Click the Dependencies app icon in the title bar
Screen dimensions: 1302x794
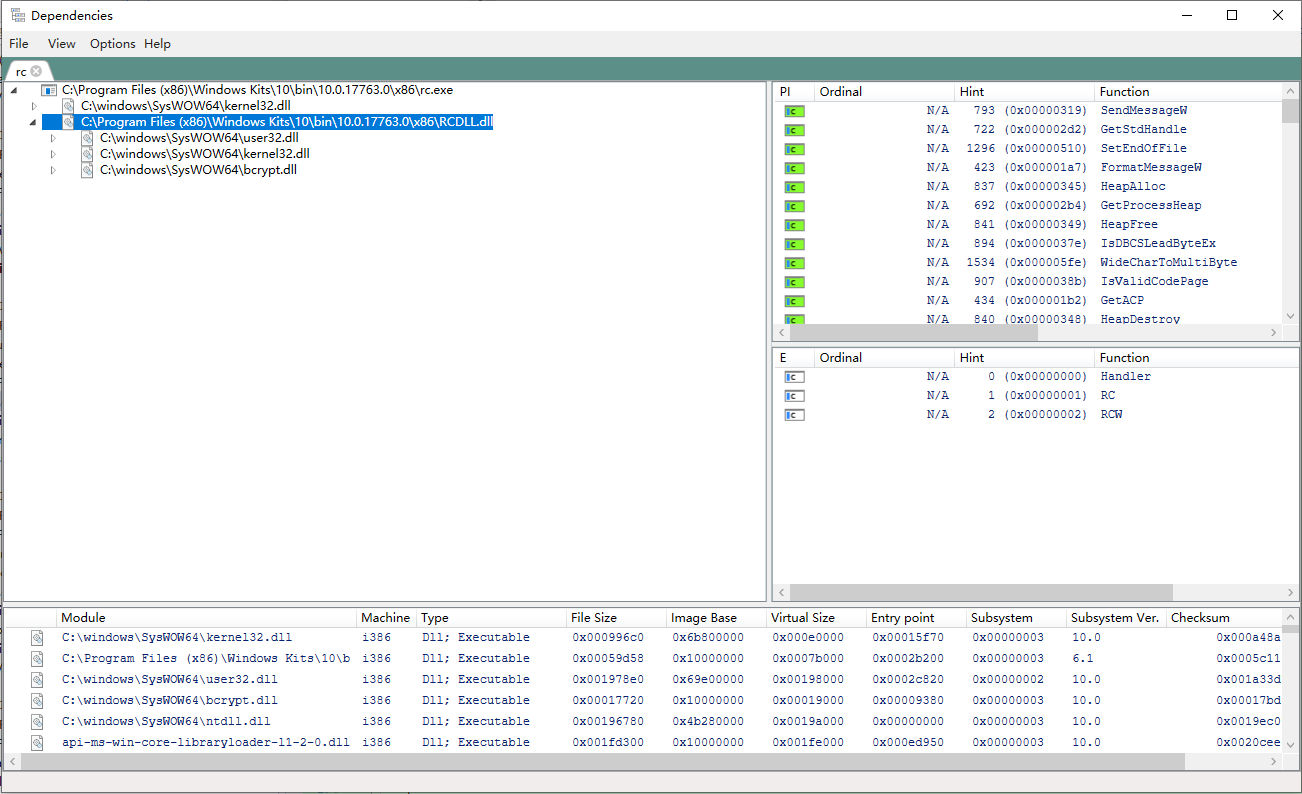pos(17,14)
